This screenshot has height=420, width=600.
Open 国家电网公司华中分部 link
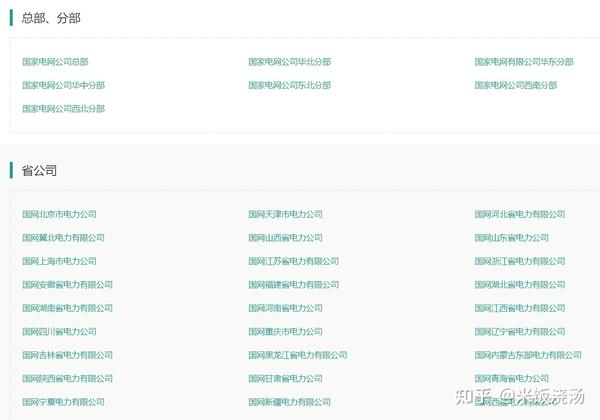pyautogui.click(x=64, y=85)
